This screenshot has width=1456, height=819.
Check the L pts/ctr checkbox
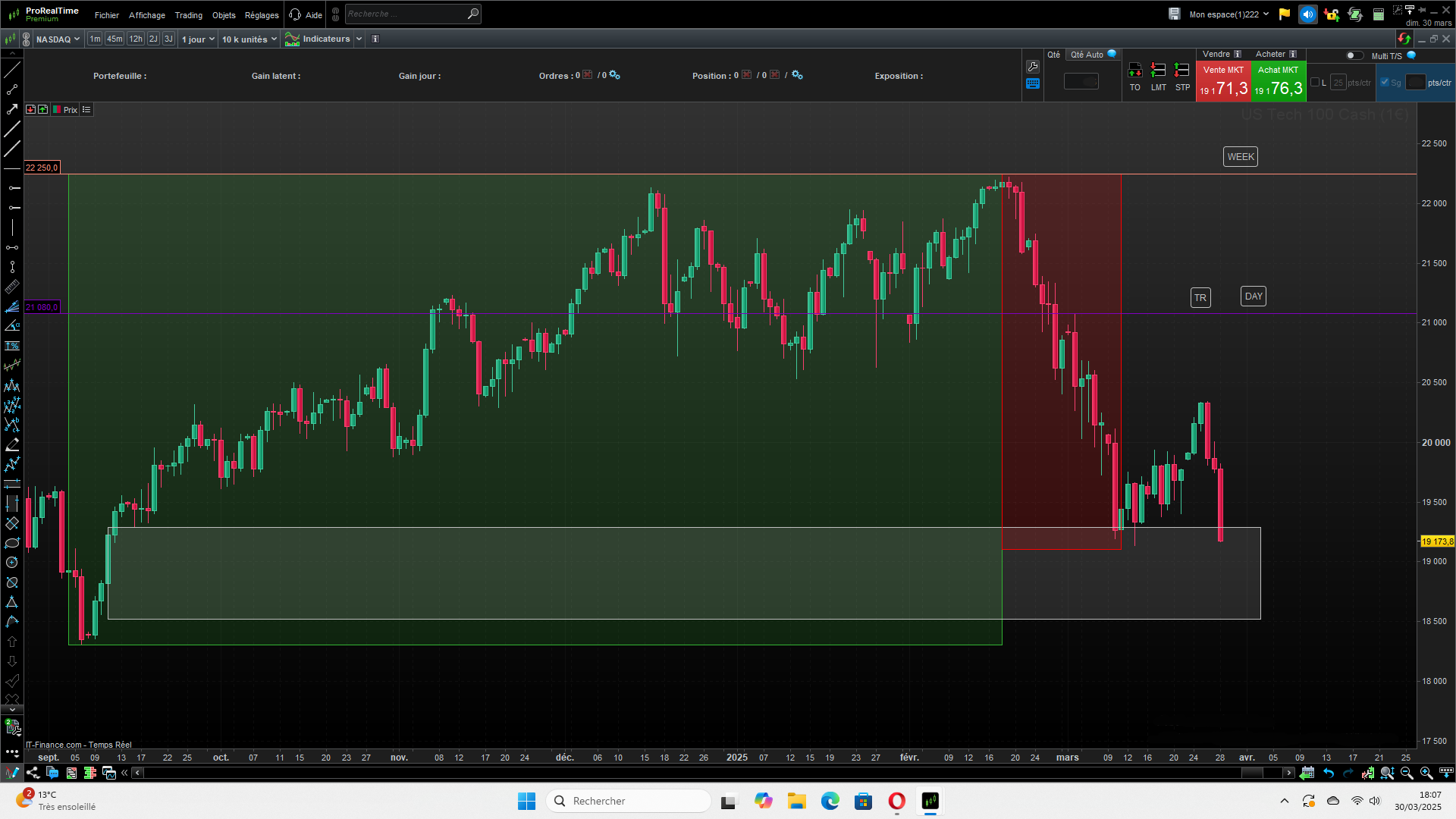pos(1315,83)
